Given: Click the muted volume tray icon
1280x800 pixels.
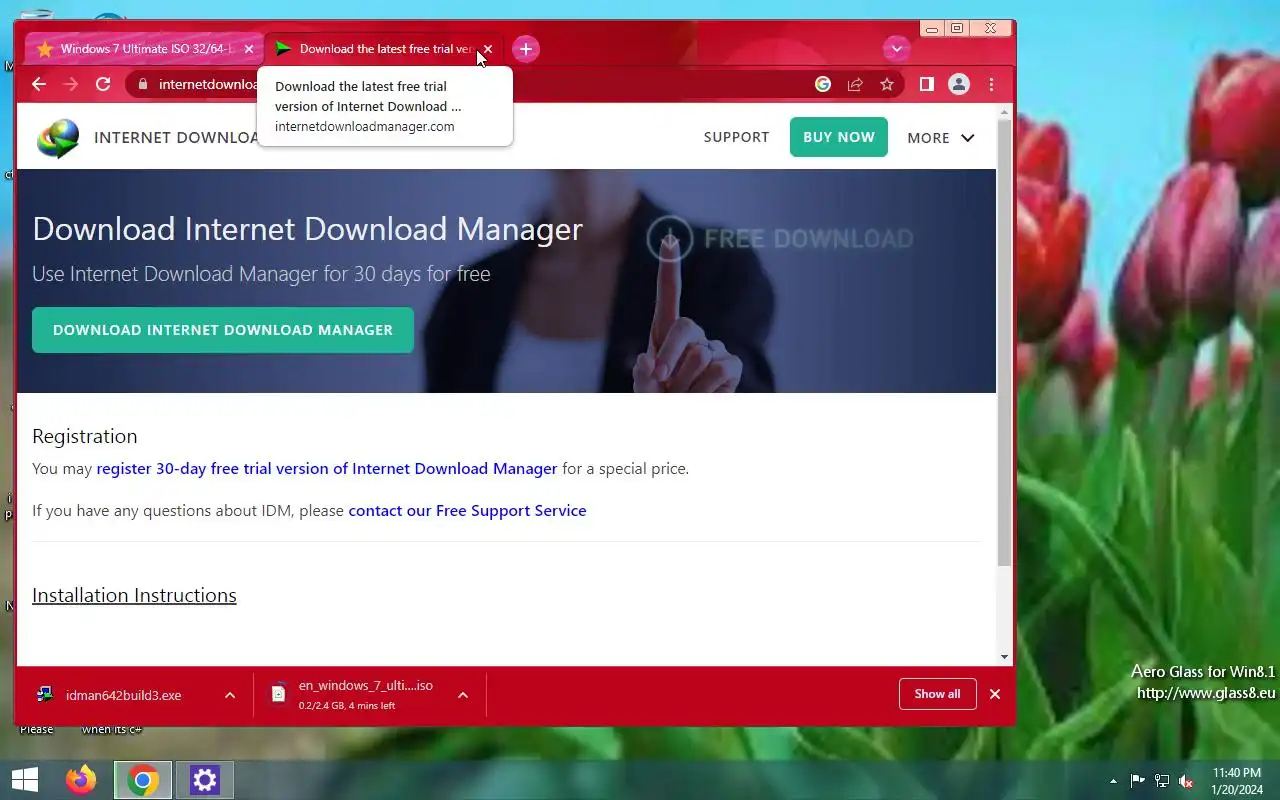Looking at the screenshot, I should pos(1186,781).
